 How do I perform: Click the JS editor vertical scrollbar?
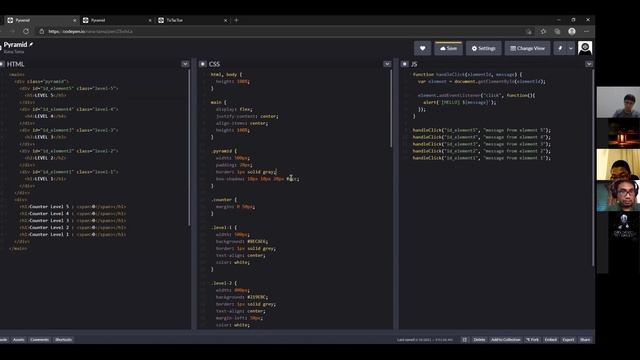[593, 168]
